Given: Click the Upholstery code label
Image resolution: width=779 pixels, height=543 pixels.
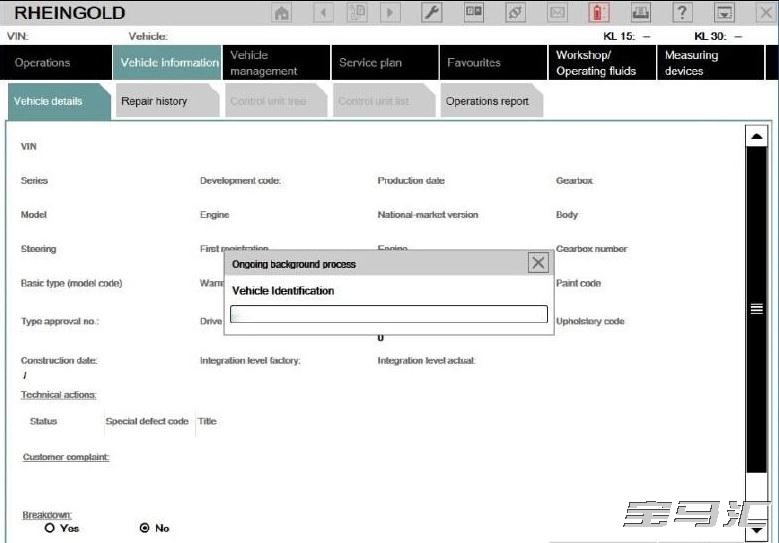Looking at the screenshot, I should point(590,321).
